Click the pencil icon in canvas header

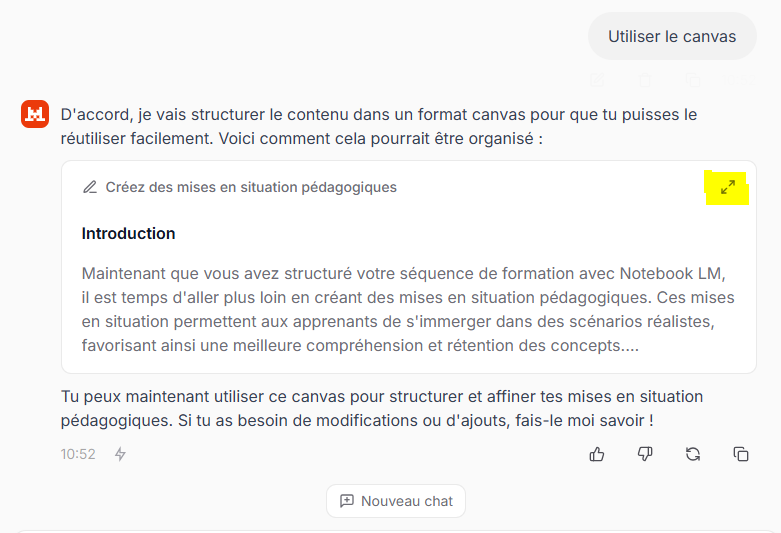(90, 187)
